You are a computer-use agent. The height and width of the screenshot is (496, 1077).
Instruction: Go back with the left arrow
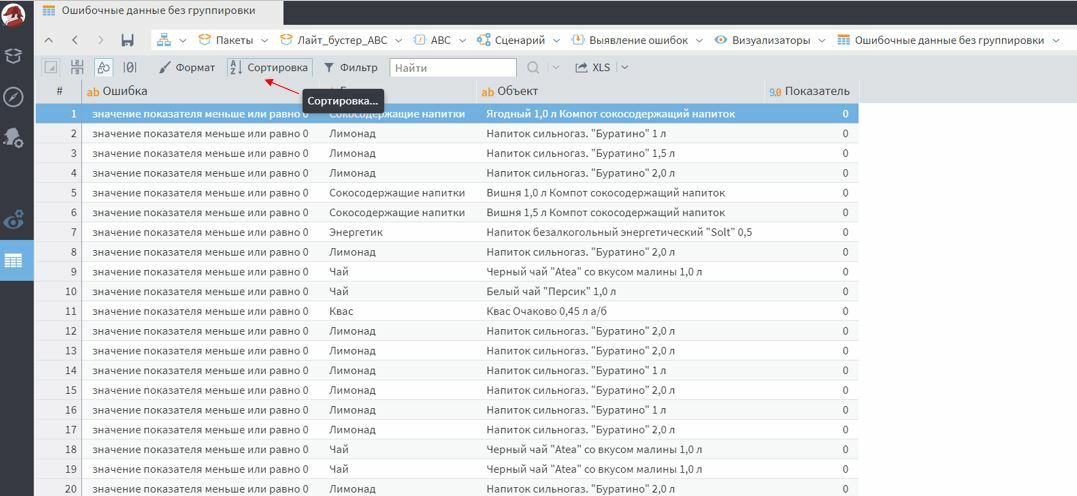pos(75,40)
